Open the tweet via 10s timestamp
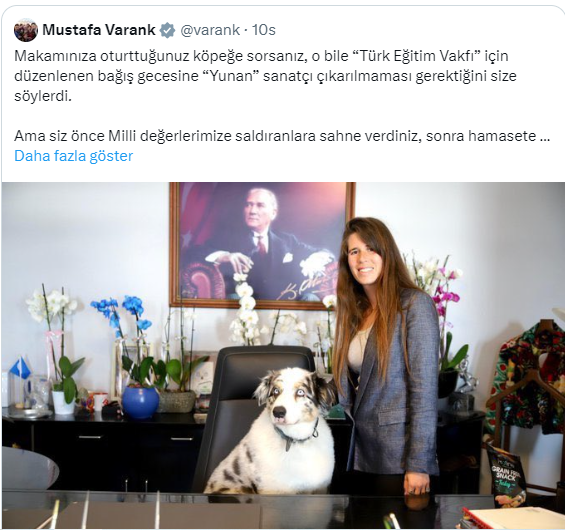Image resolution: width=565 pixels, height=530 pixels. pyautogui.click(x=263, y=30)
